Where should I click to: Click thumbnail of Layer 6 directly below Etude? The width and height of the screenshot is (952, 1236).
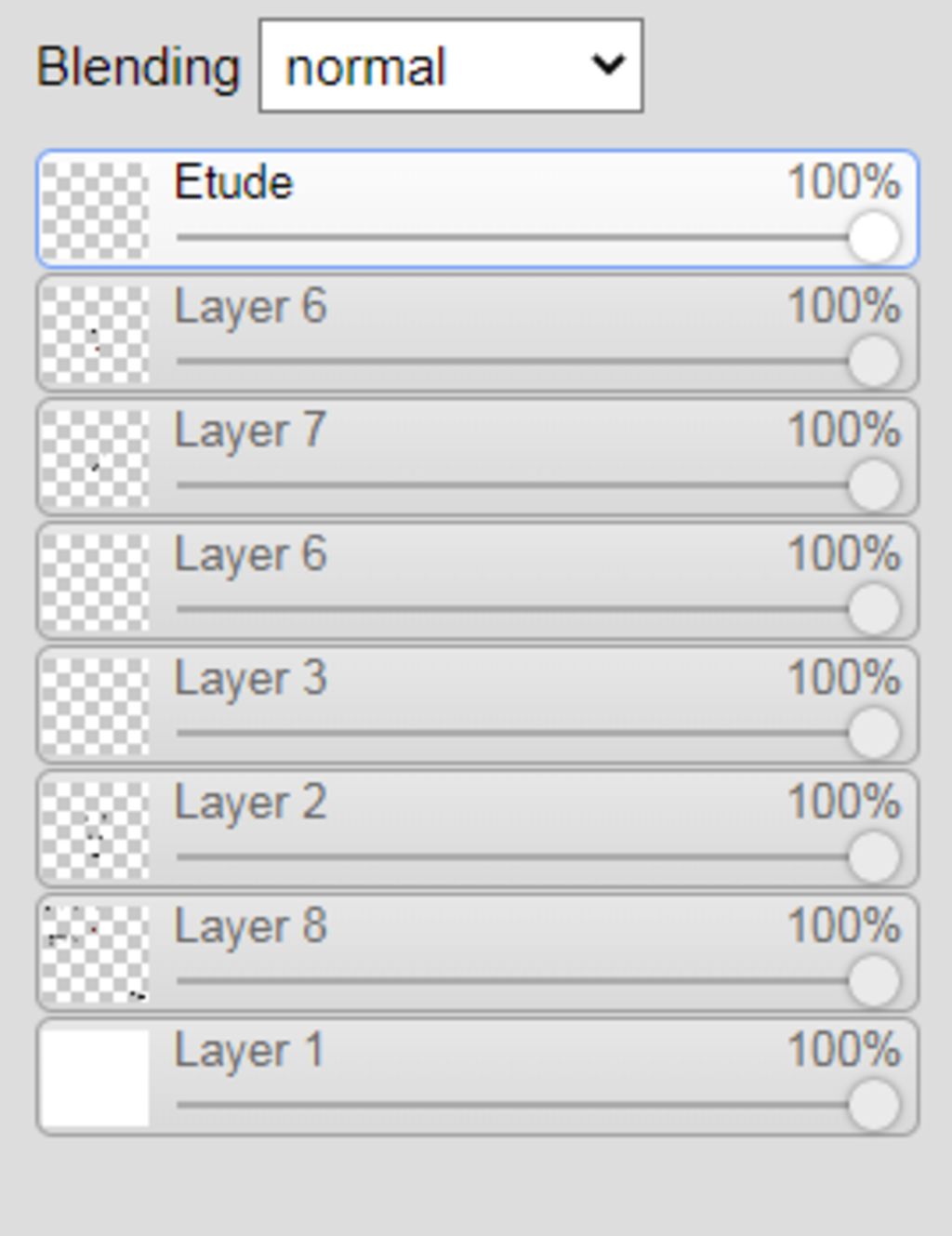click(96, 335)
